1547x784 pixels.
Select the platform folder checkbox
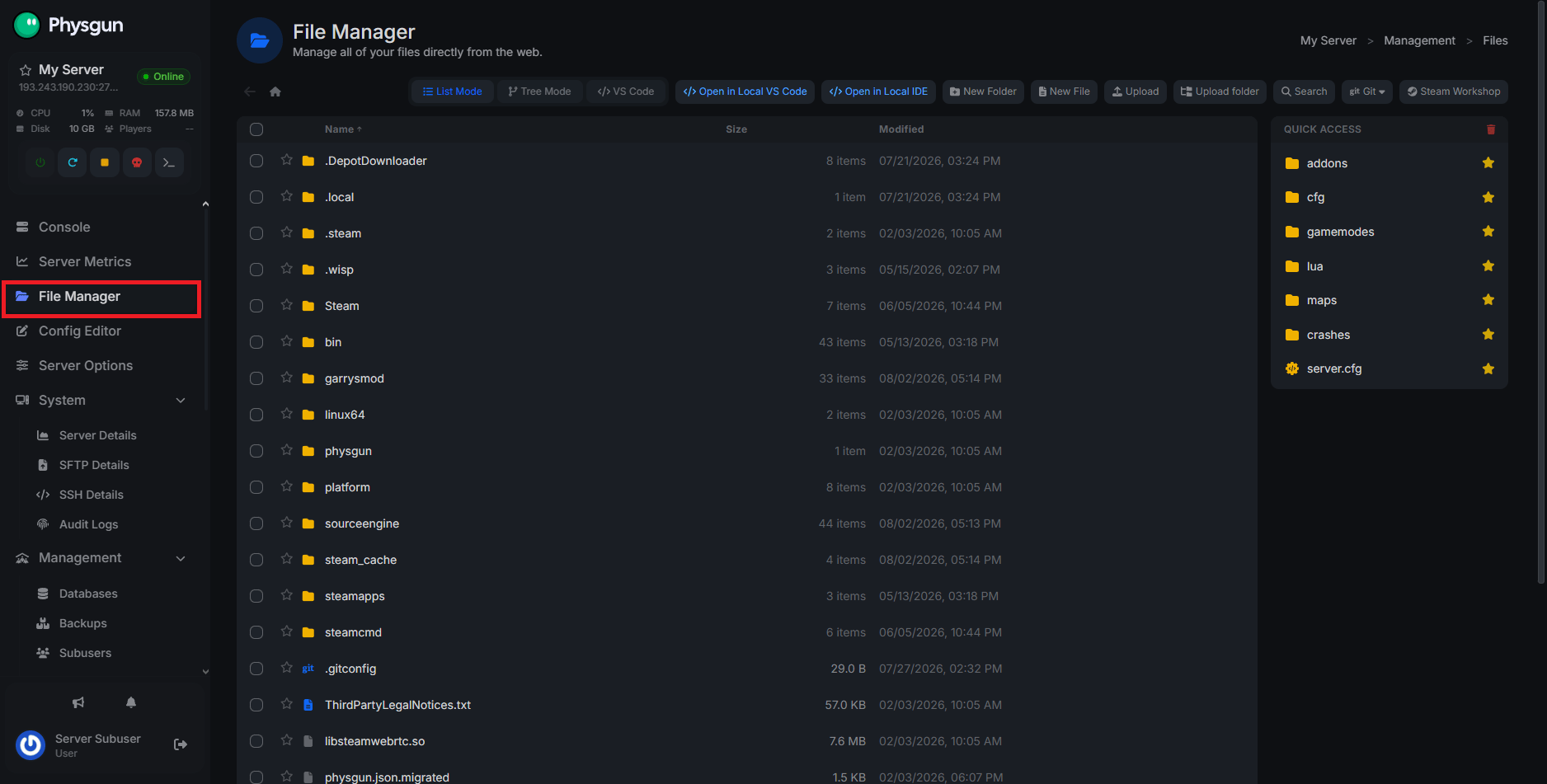(x=256, y=487)
